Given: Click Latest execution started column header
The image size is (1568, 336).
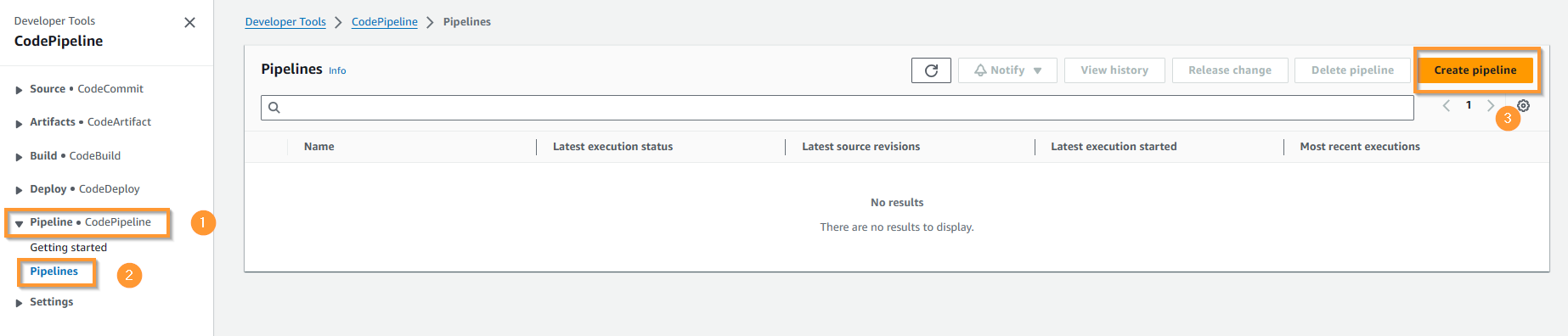Looking at the screenshot, I should click(1114, 147).
